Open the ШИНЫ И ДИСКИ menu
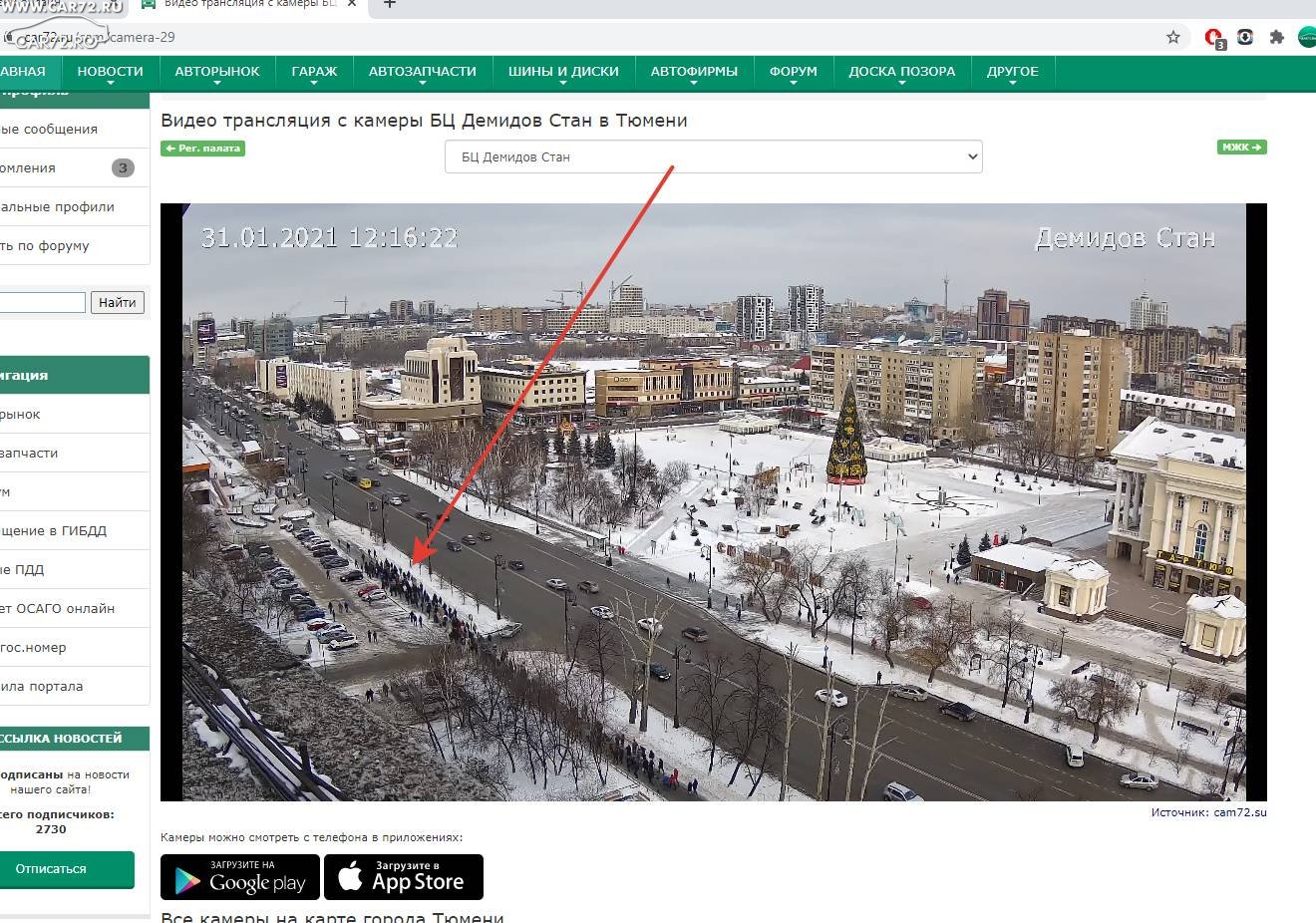This screenshot has width=1316, height=923. coord(563,72)
